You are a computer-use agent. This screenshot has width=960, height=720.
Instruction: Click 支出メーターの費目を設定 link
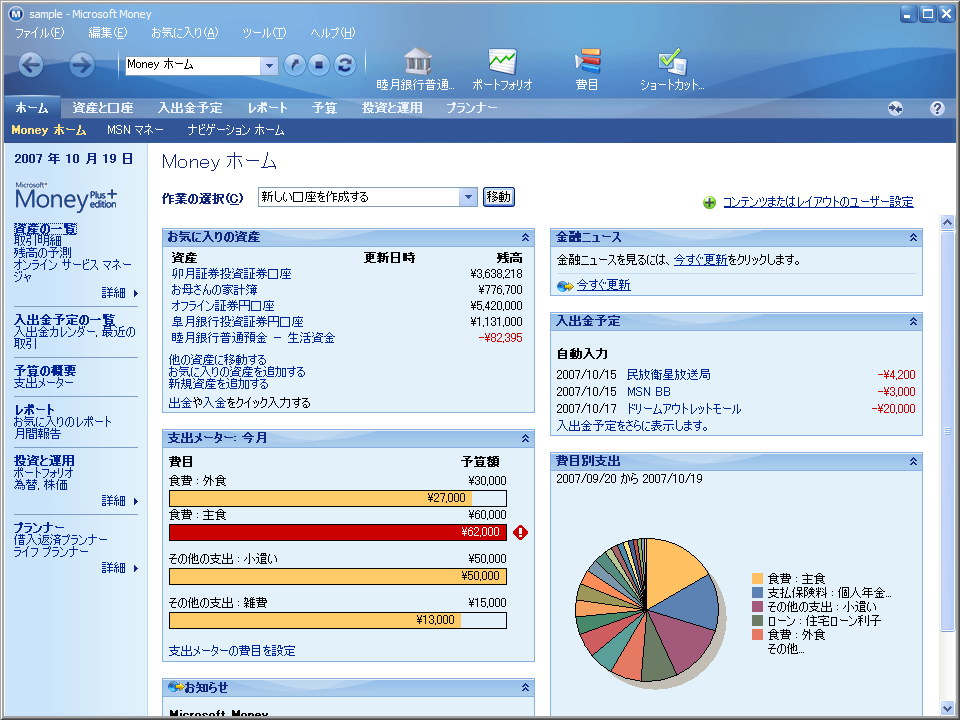pyautogui.click(x=232, y=651)
